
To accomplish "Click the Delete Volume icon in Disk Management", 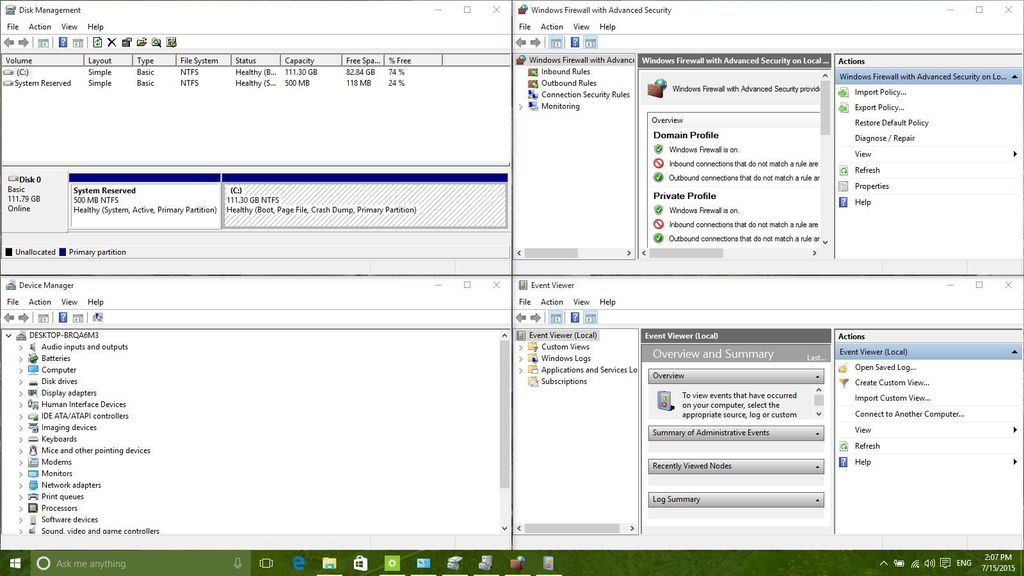I will tap(112, 42).
